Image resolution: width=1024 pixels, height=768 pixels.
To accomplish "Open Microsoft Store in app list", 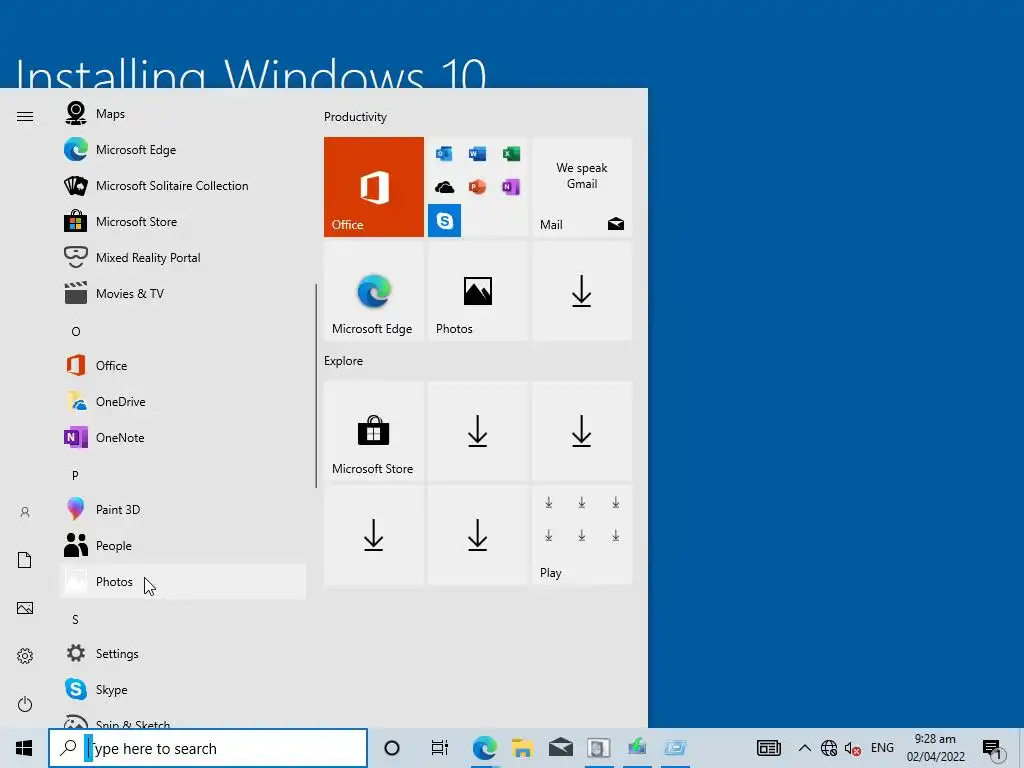I will point(183,221).
